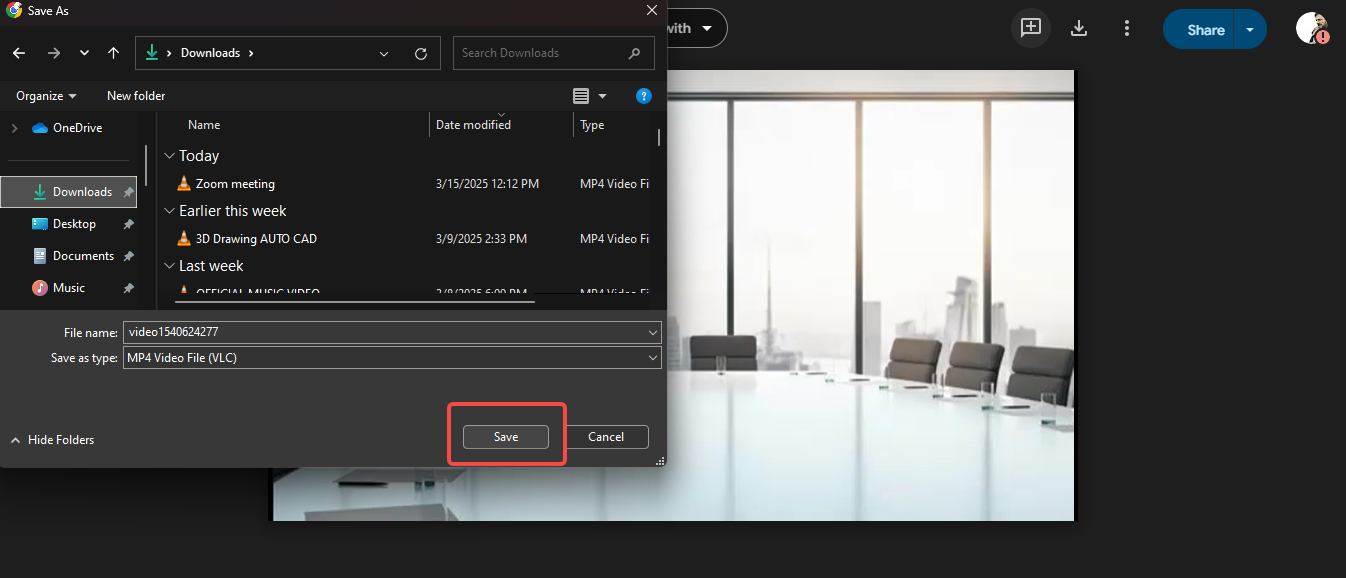The height and width of the screenshot is (578, 1346).
Task: Open recent locations dropdown arrow
Action: tap(84, 53)
